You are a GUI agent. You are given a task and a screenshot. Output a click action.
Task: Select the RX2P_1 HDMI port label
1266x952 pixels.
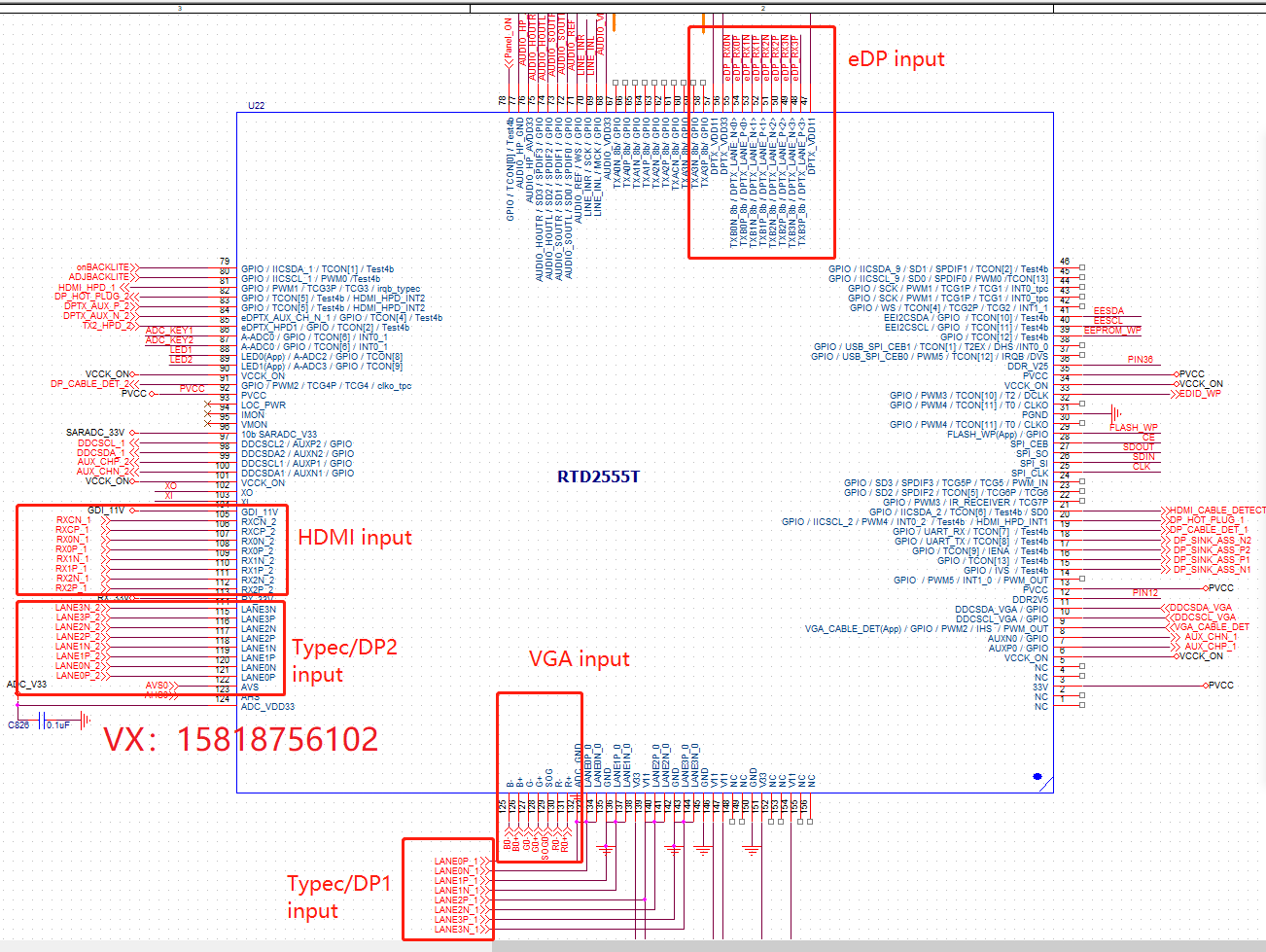coord(72,588)
